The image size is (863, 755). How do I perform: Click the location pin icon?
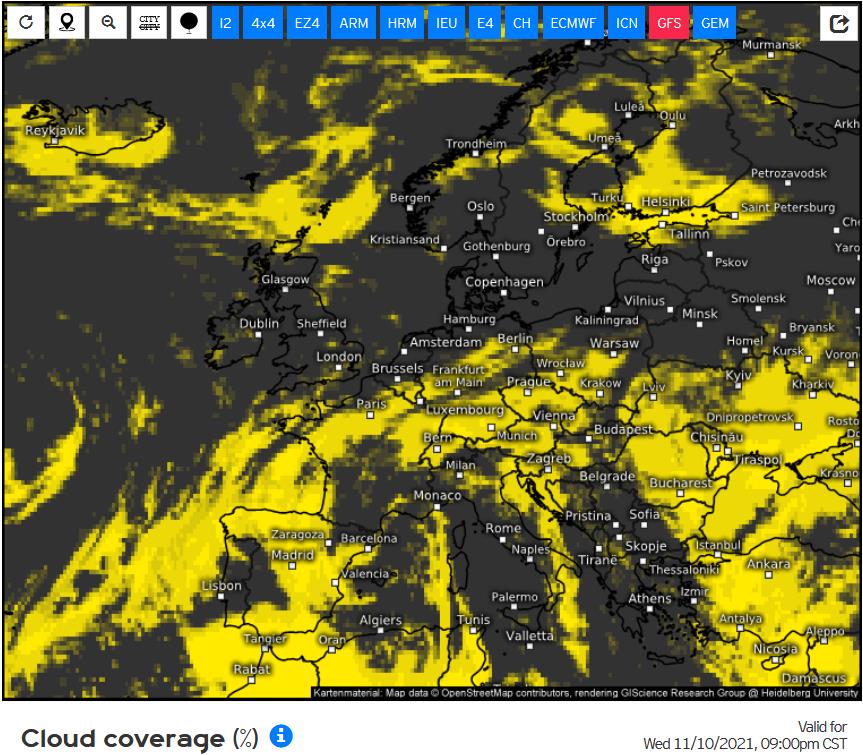click(67, 23)
